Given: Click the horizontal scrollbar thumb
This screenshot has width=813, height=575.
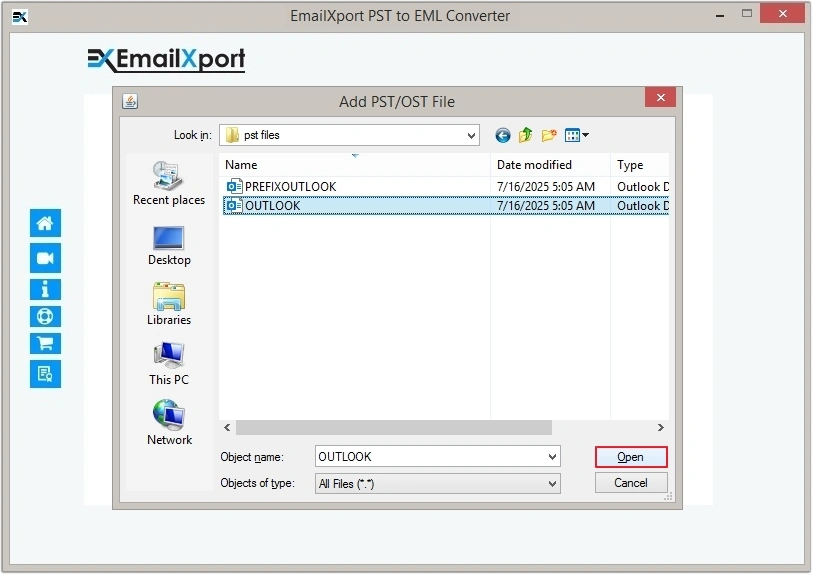Looking at the screenshot, I should pos(394,428).
